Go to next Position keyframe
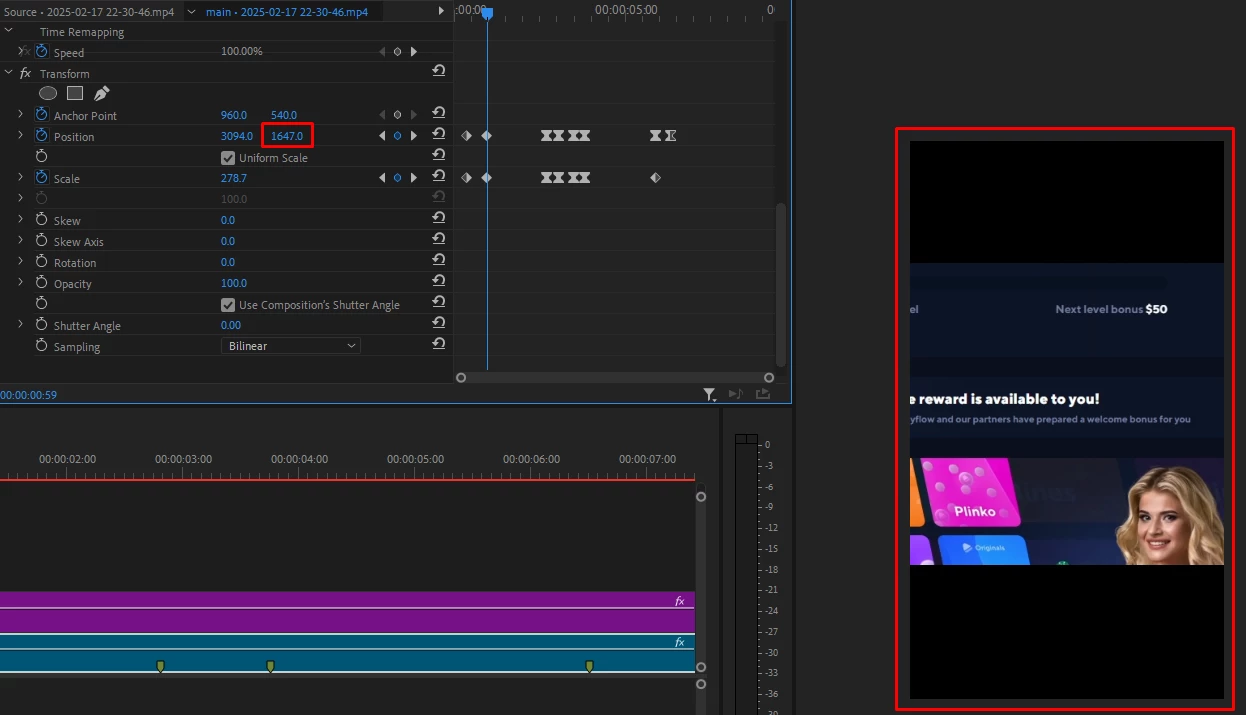Screen dimensions: 1246x715 tap(414, 136)
